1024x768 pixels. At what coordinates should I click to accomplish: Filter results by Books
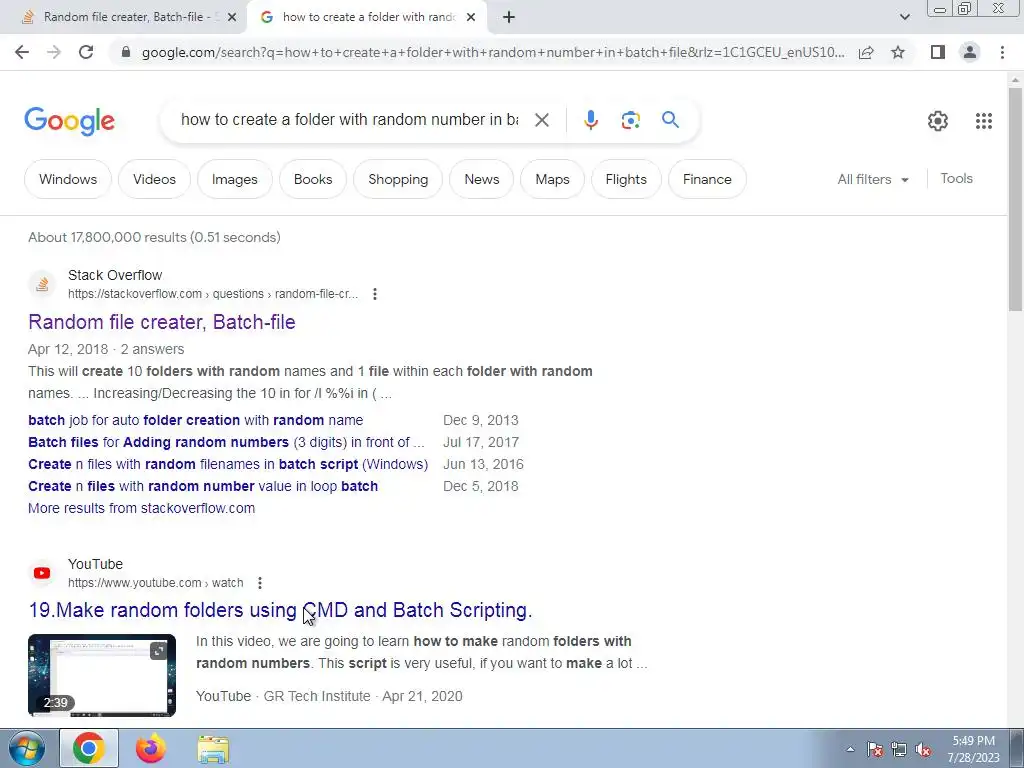[313, 179]
